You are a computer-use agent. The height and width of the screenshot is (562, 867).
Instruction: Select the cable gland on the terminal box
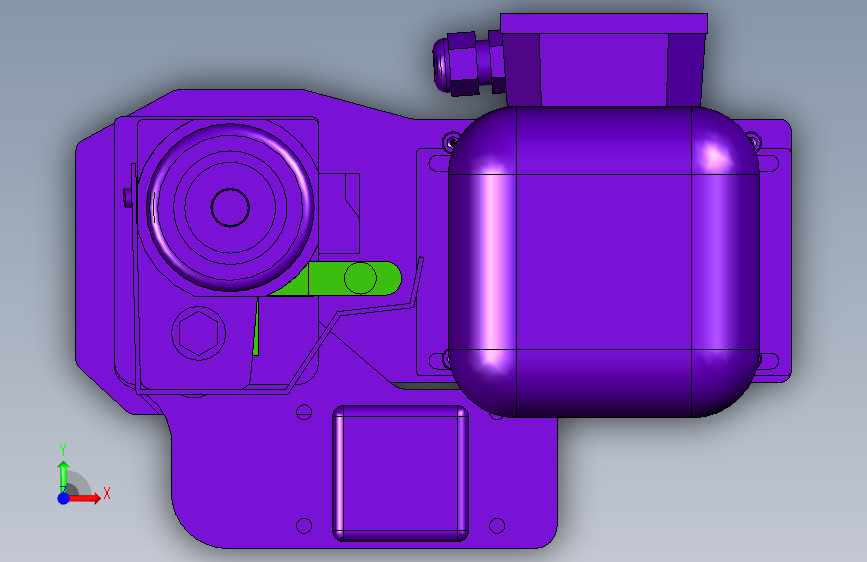coord(467,63)
